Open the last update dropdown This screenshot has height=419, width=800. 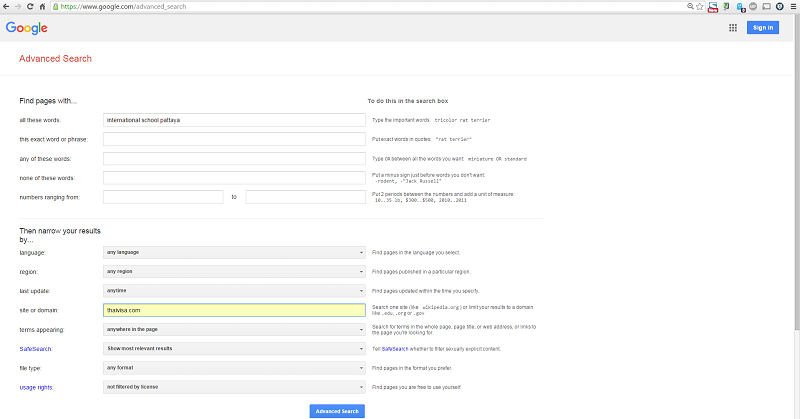pos(234,291)
